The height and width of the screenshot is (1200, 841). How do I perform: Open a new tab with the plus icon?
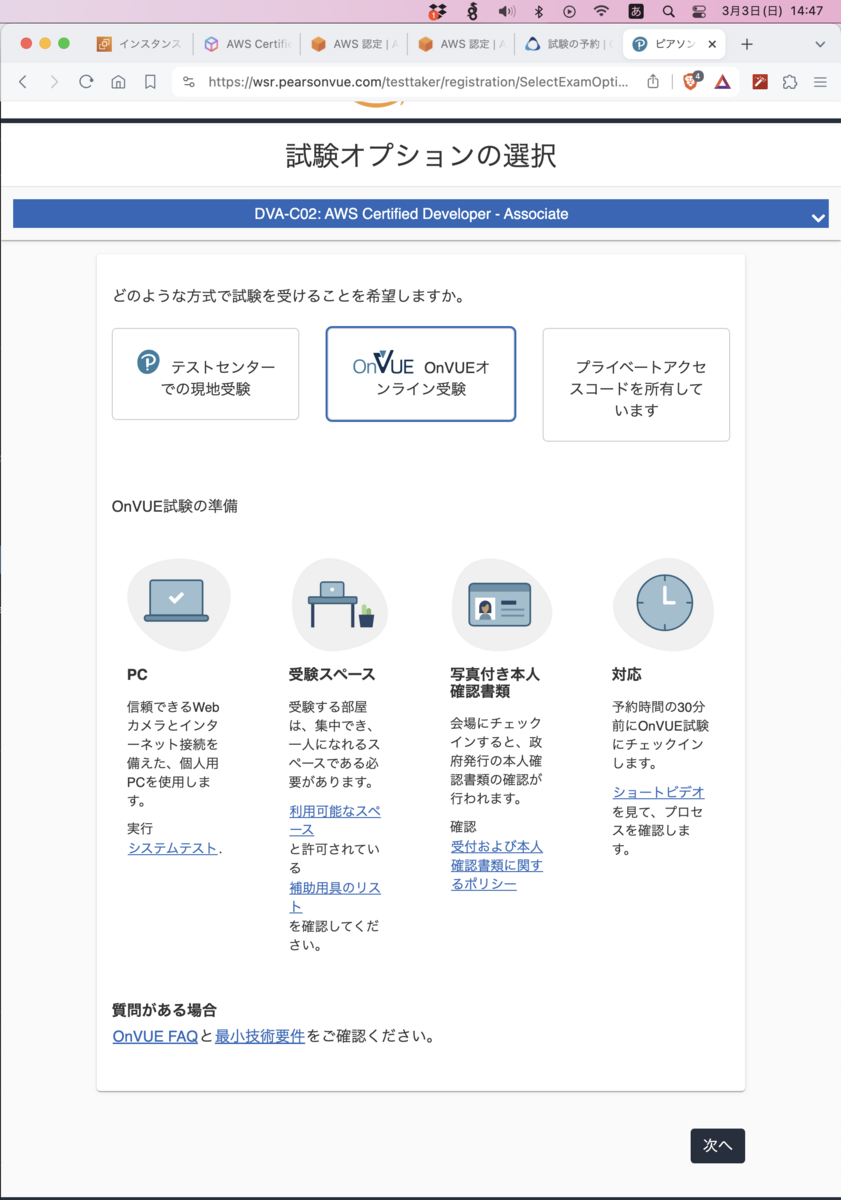(x=746, y=44)
